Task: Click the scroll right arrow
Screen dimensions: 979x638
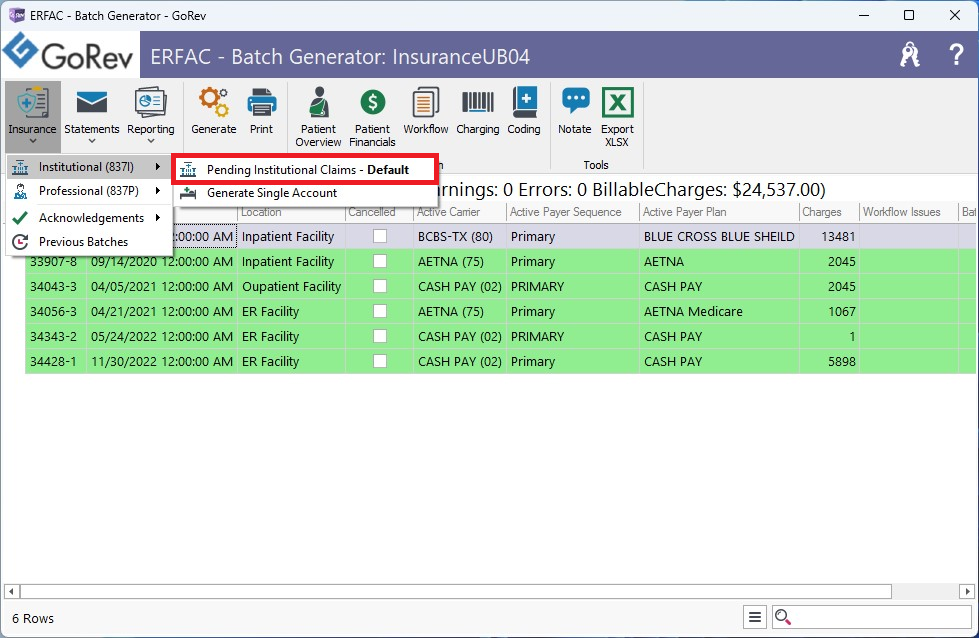Action: (967, 591)
